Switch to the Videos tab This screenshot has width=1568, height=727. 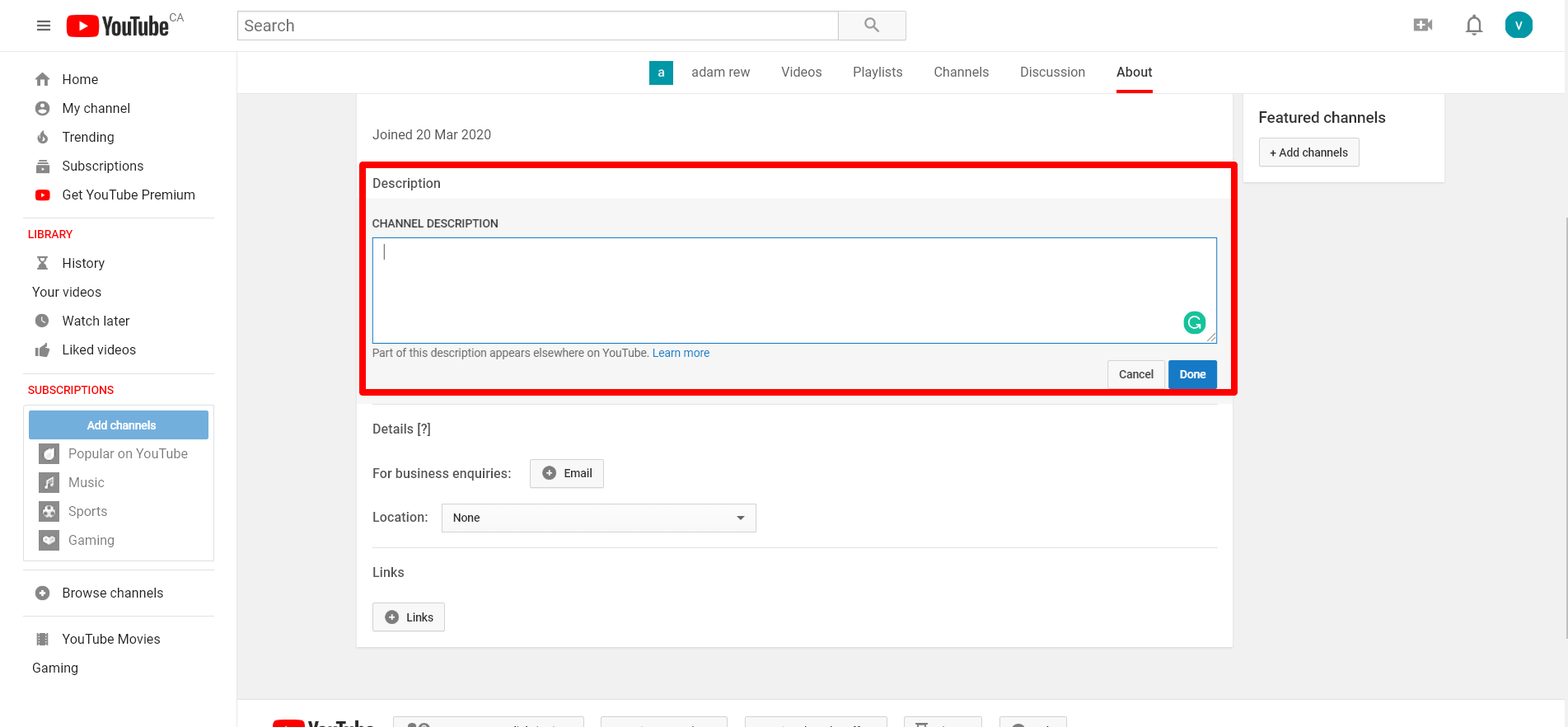[802, 73]
